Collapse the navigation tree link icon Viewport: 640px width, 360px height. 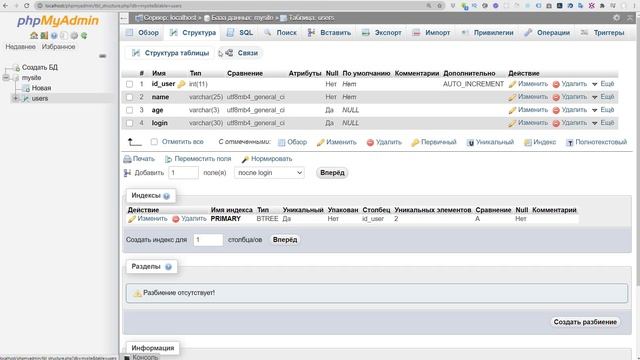(102, 56)
